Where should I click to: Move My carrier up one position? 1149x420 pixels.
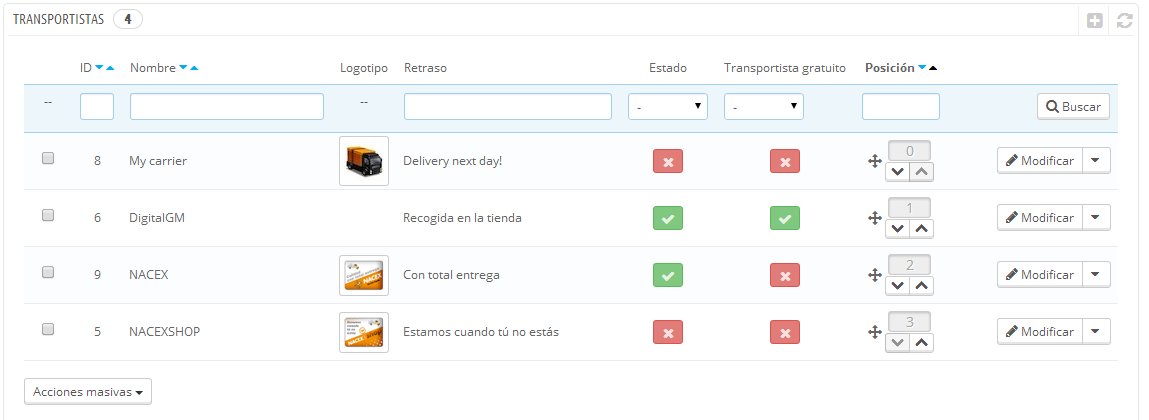[x=921, y=172]
